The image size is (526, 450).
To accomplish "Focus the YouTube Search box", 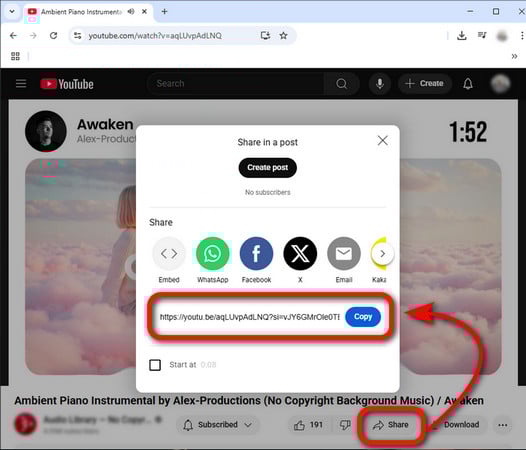I will (235, 84).
